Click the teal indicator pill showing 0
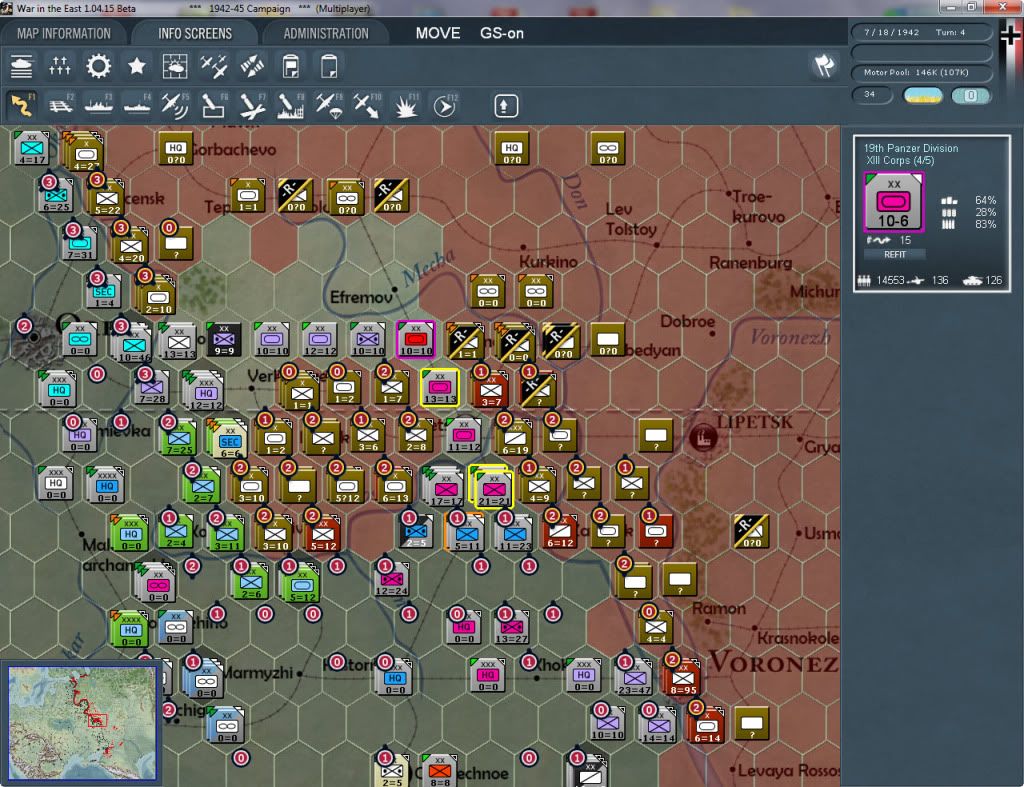 pyautogui.click(x=970, y=95)
